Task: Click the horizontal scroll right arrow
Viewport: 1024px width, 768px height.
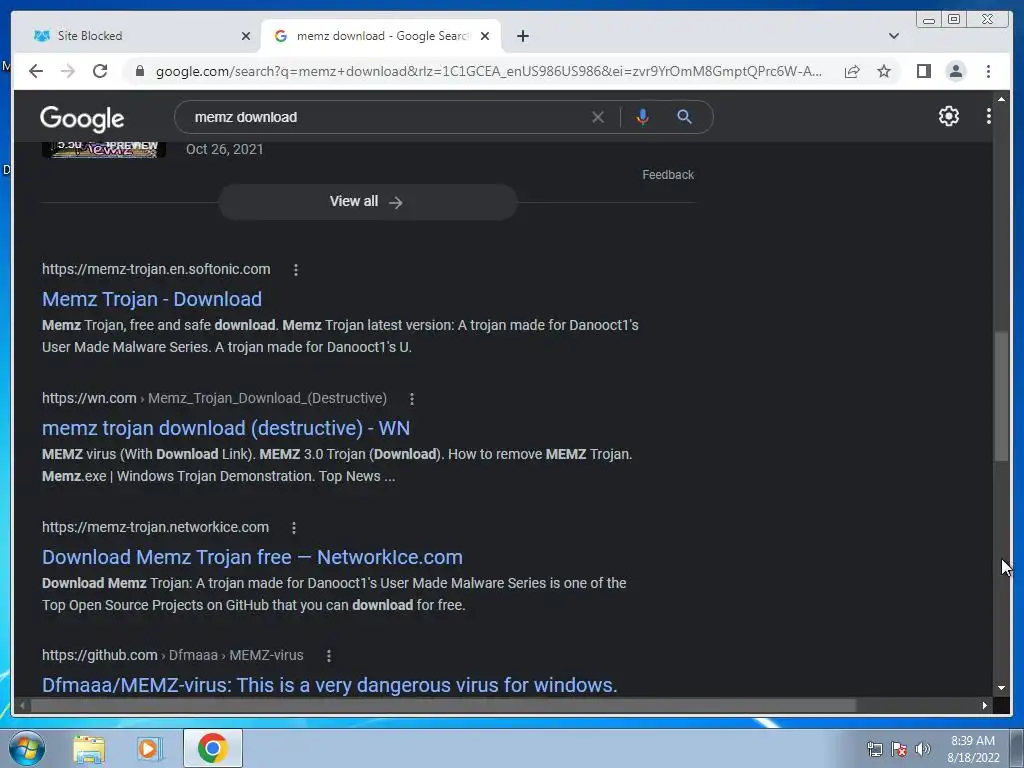Action: [985, 705]
